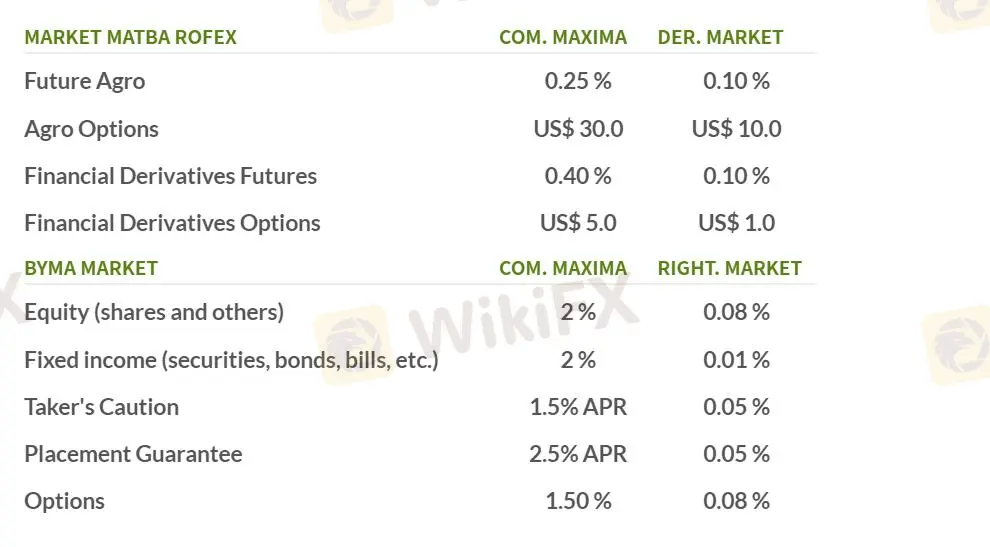990x547 pixels.
Task: Click the Agro Options row label
Action: pos(91,129)
